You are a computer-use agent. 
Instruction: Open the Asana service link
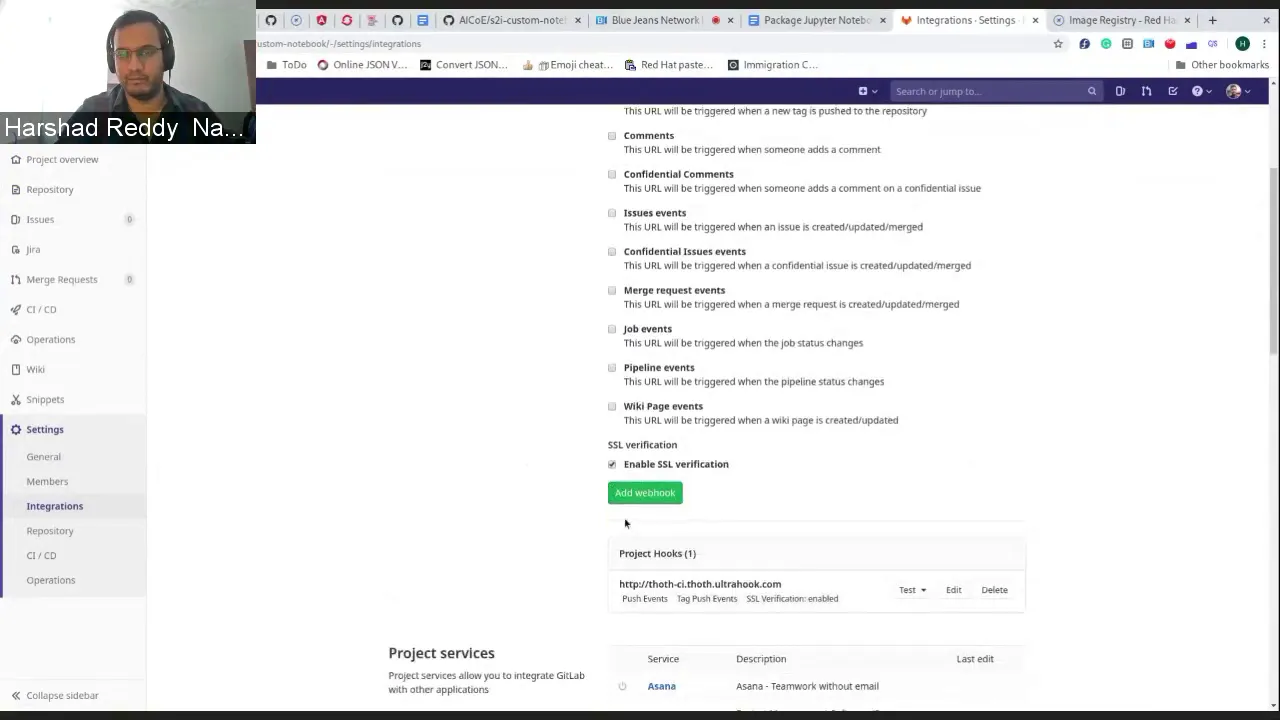[661, 686]
